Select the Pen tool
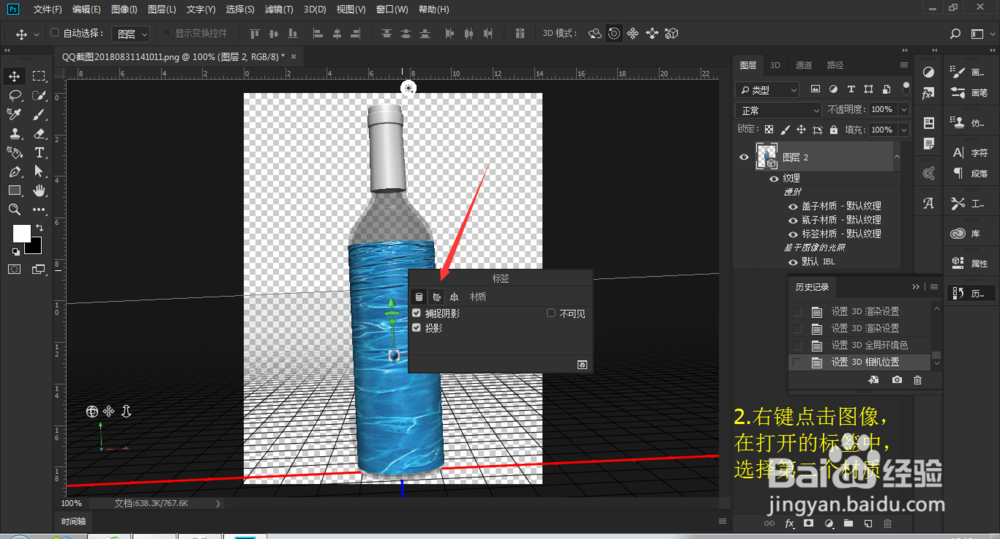 14,172
